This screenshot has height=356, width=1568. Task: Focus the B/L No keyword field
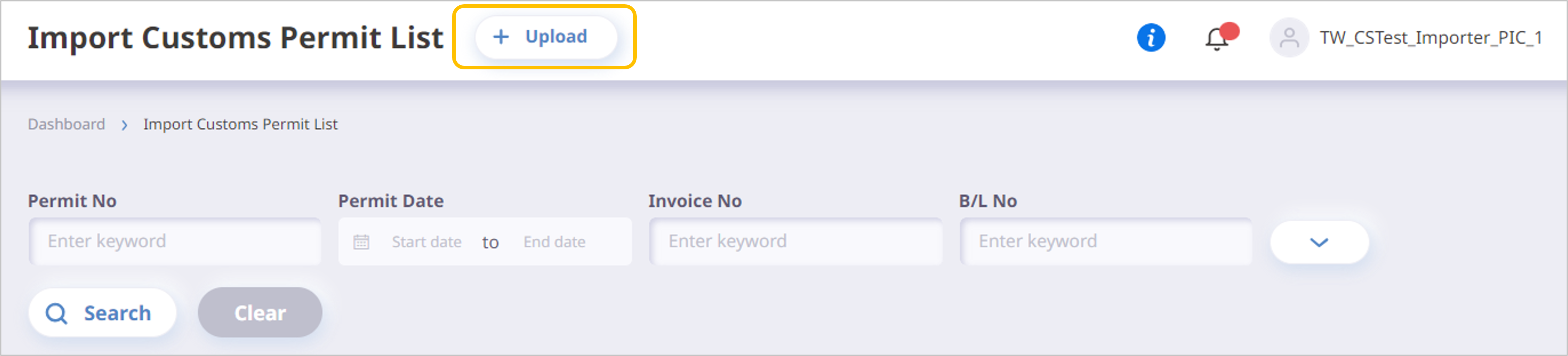click(x=1106, y=241)
